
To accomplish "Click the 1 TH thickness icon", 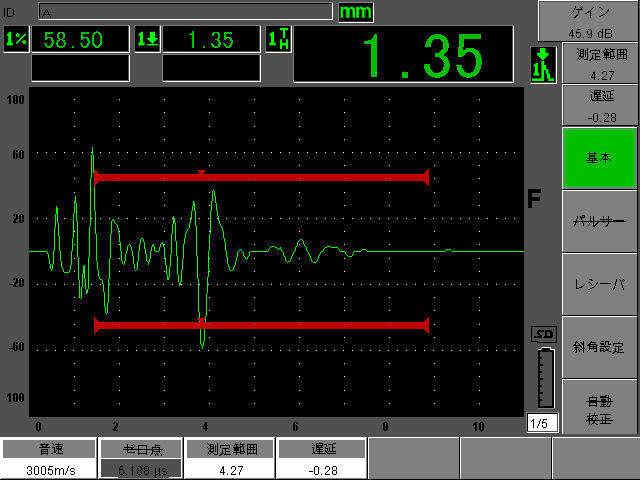I will click(279, 40).
